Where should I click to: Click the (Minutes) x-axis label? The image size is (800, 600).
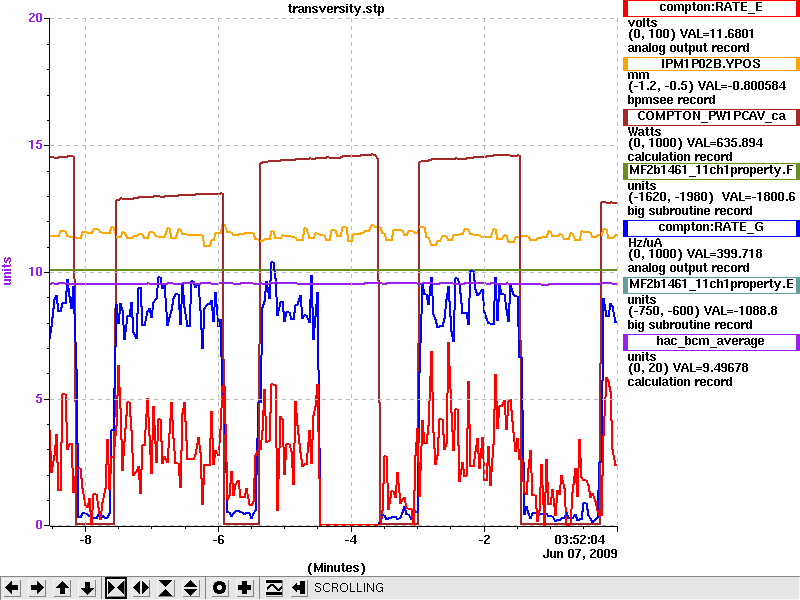coord(337,568)
